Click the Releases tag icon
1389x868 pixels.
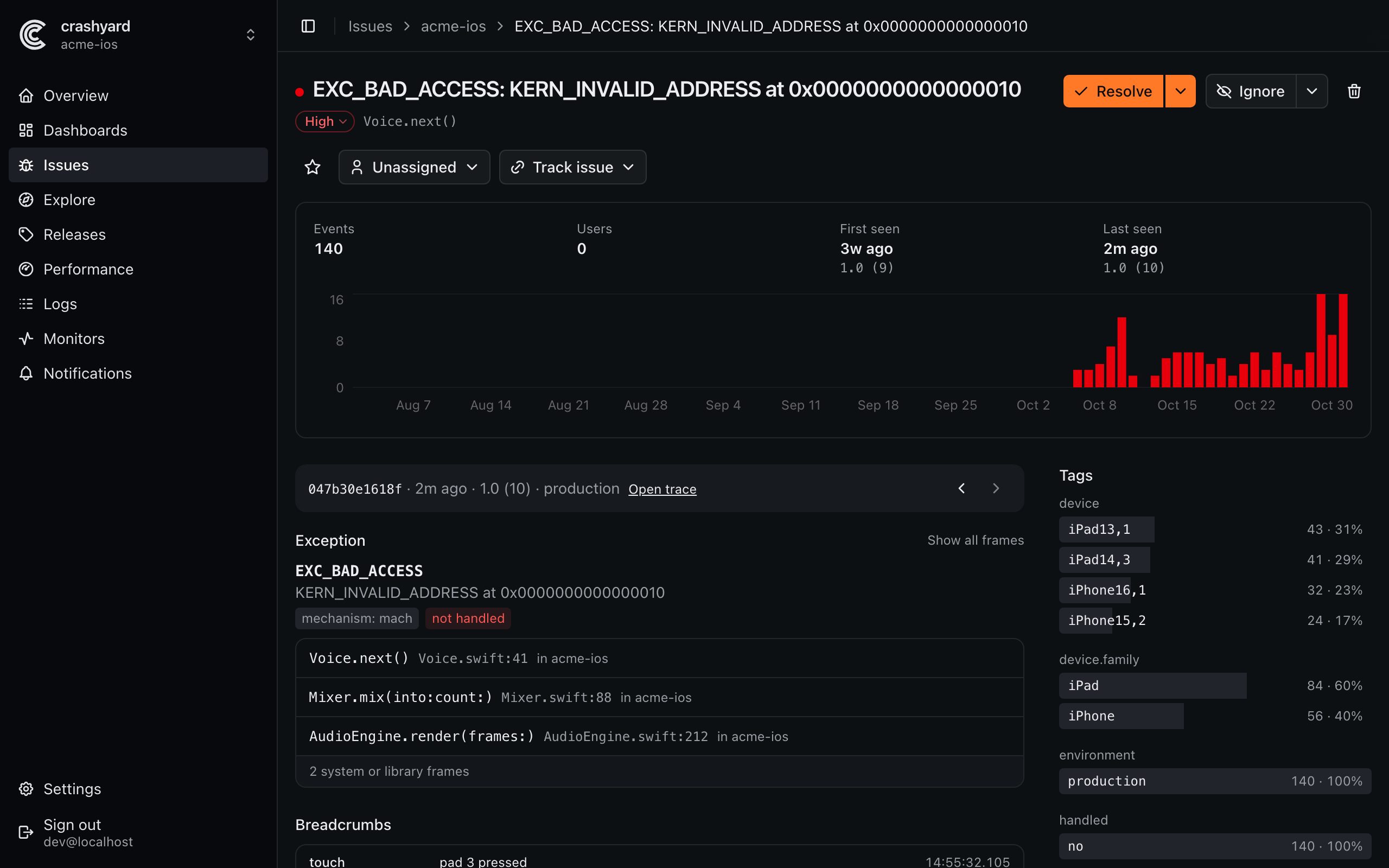[26, 235]
